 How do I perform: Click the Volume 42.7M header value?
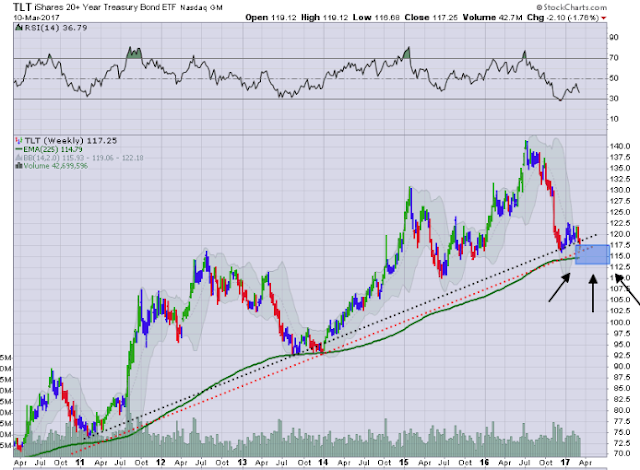pos(493,18)
